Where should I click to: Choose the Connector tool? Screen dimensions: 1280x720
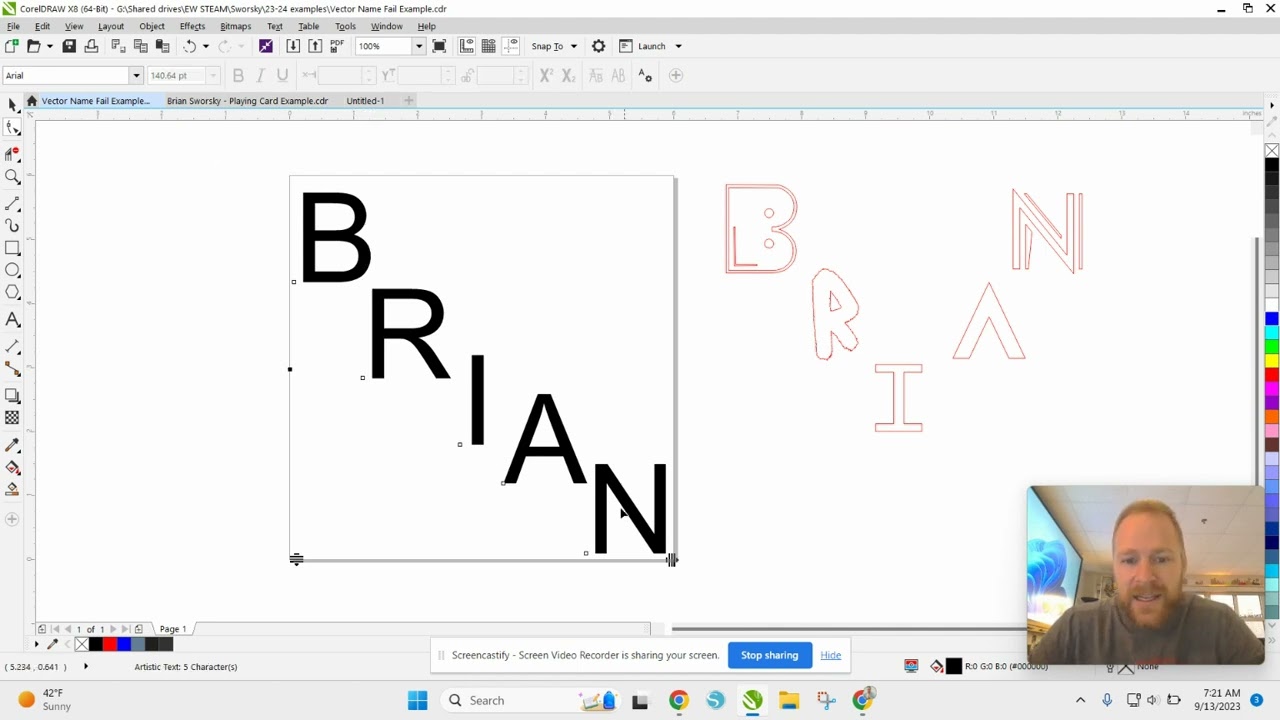[x=12, y=369]
